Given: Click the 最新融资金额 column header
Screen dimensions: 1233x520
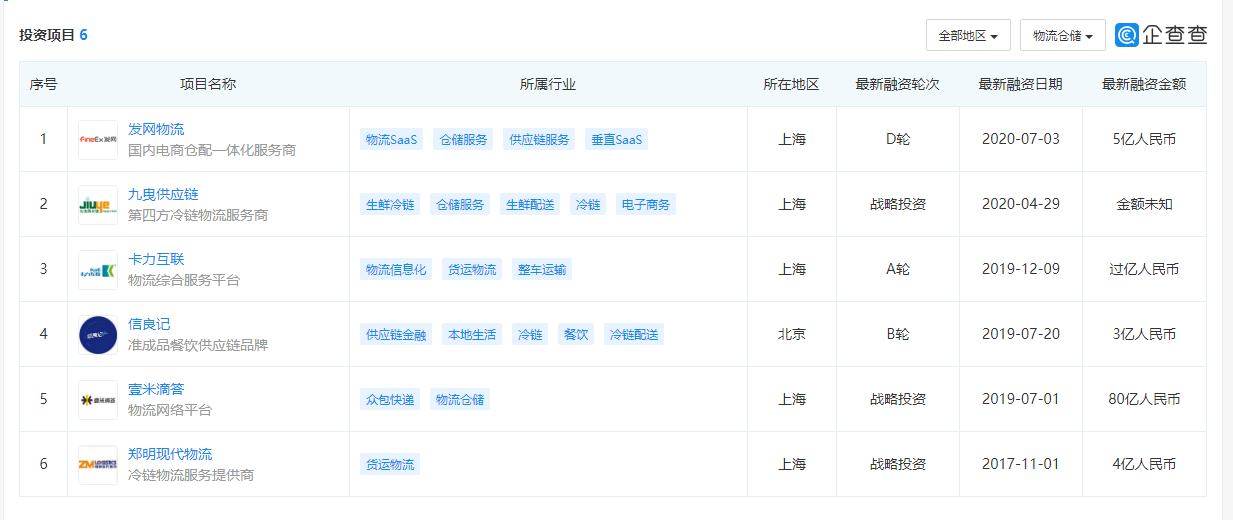Looking at the screenshot, I should tap(1144, 85).
